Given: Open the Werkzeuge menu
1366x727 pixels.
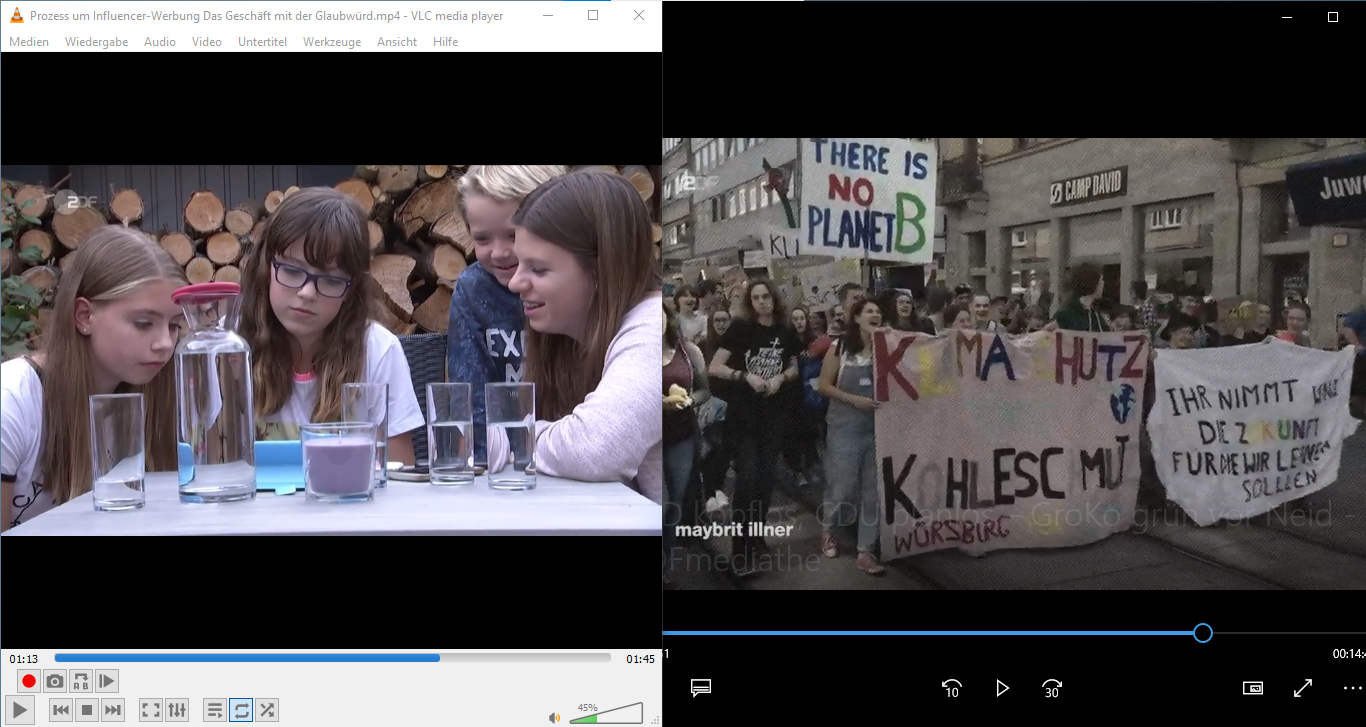Looking at the screenshot, I should click(x=332, y=42).
